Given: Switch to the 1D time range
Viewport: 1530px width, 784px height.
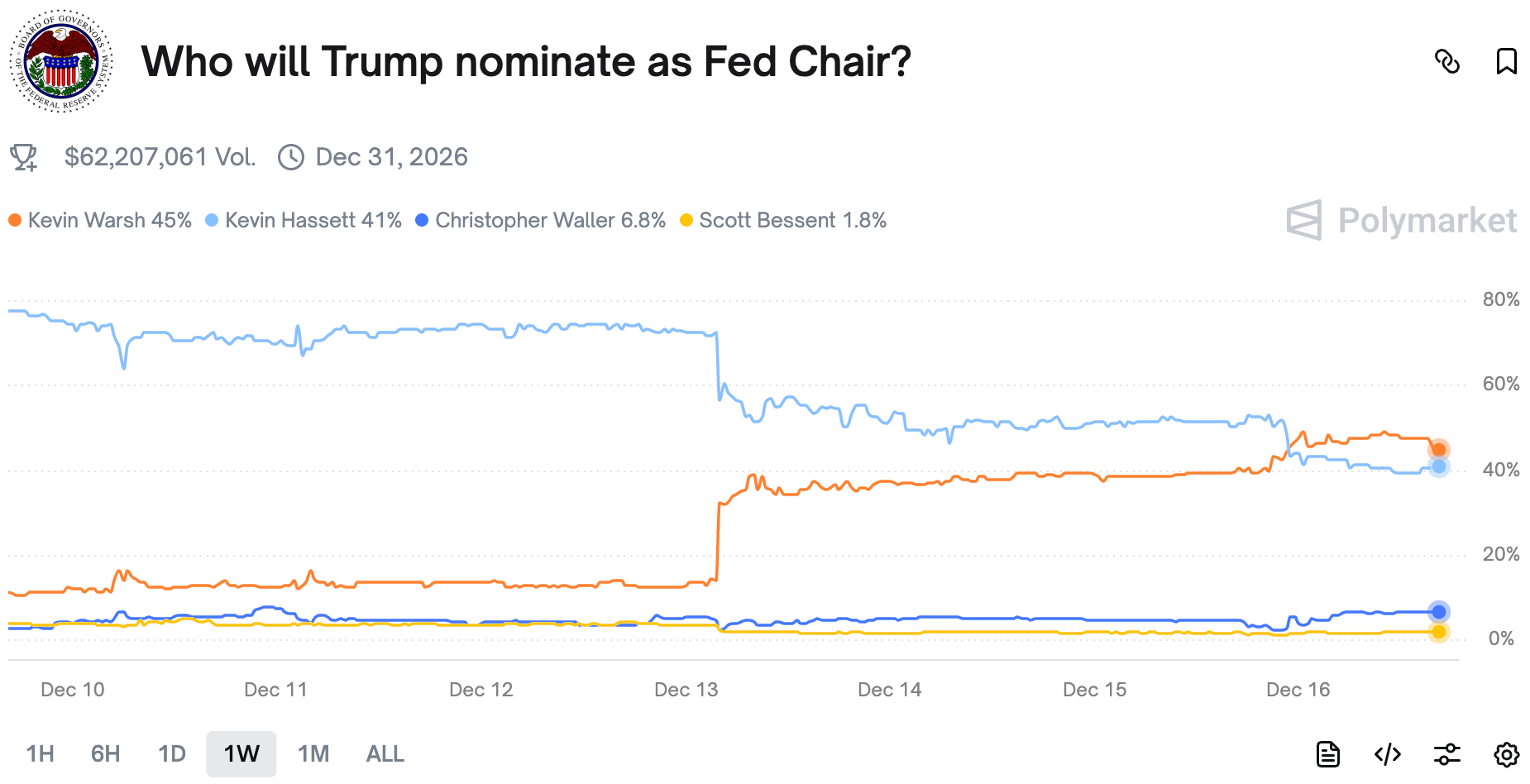Looking at the screenshot, I should coord(172,754).
